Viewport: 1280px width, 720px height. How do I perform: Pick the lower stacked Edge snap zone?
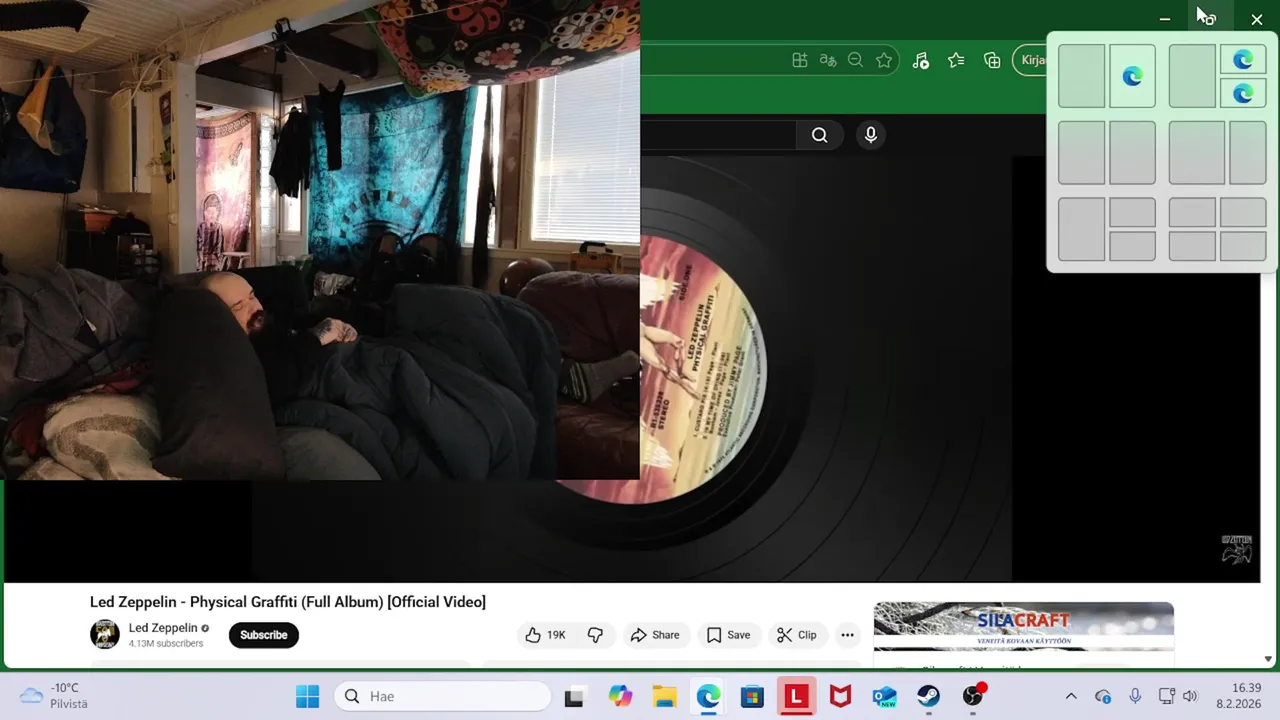click(x=1243, y=93)
